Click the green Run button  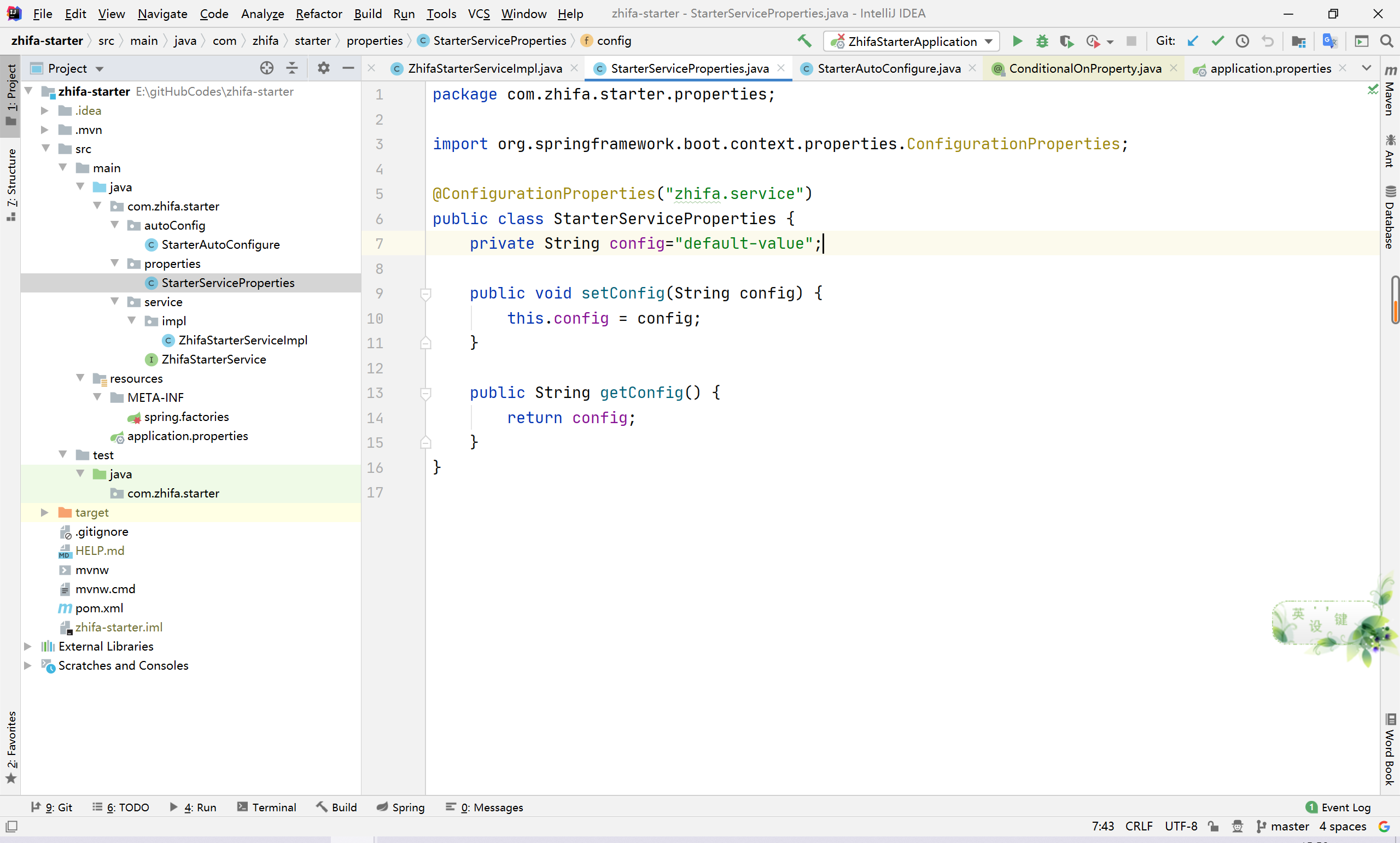(1017, 41)
